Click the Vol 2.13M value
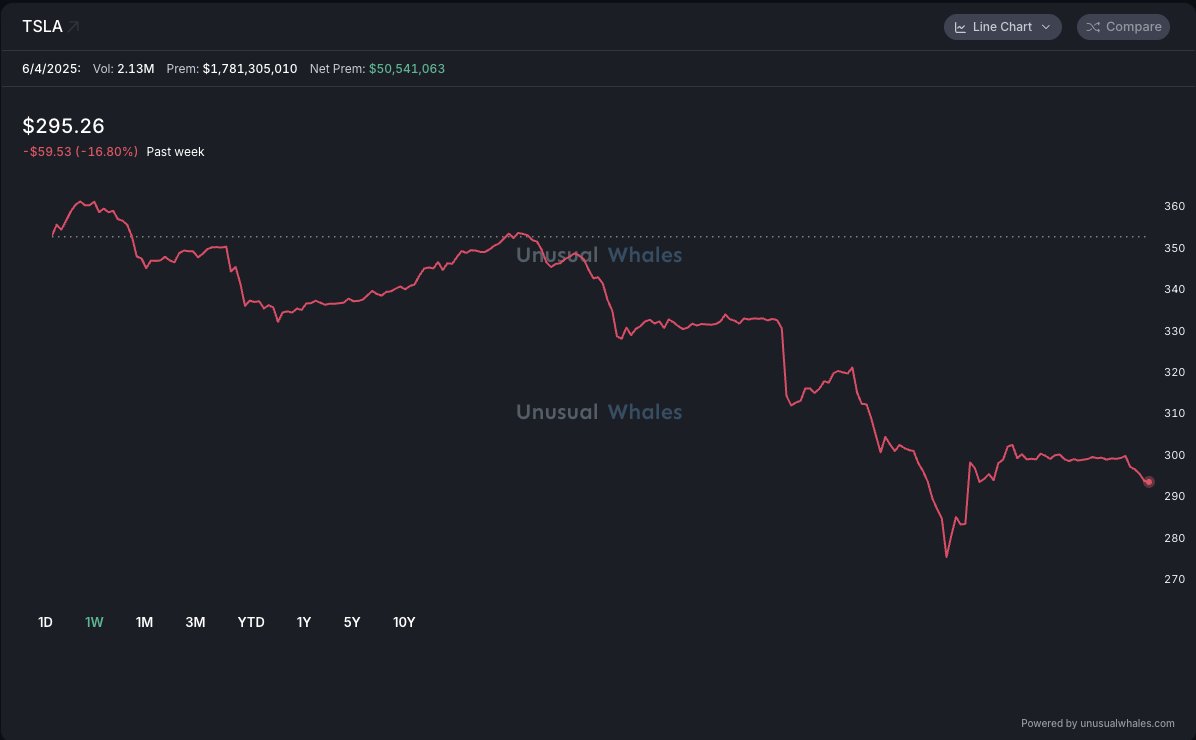This screenshot has height=740, width=1196. [x=136, y=69]
